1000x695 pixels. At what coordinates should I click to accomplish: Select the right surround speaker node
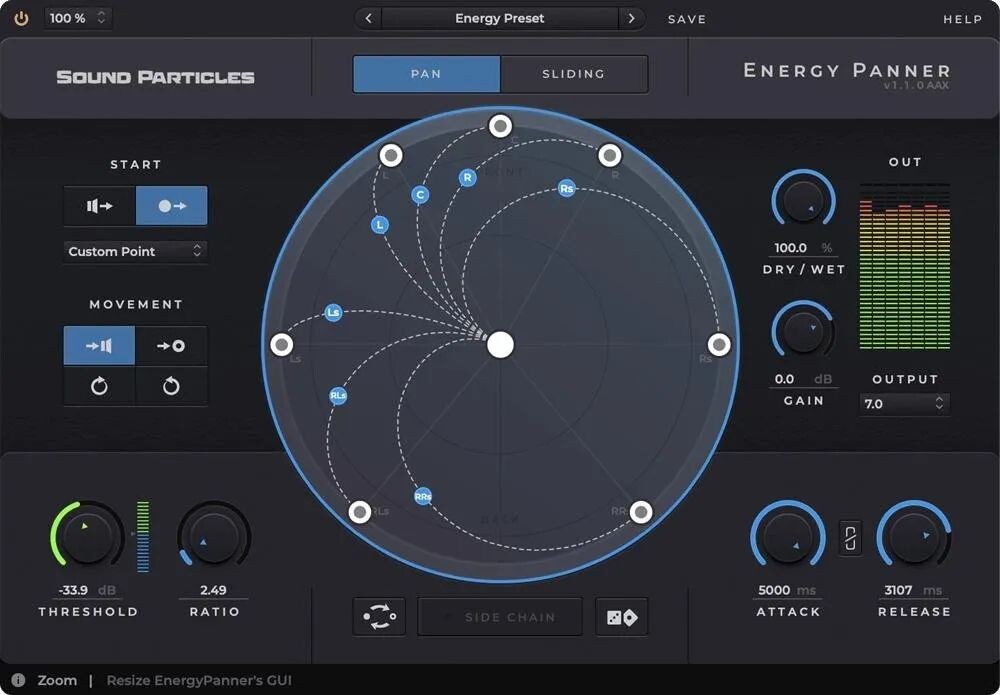pos(719,344)
